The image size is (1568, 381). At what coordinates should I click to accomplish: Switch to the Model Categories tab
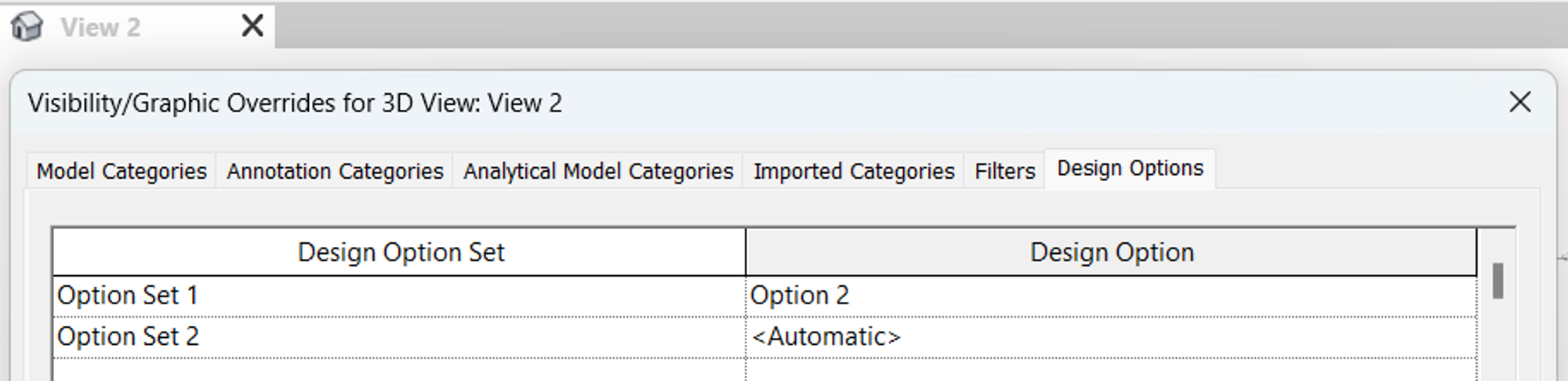[x=122, y=171]
